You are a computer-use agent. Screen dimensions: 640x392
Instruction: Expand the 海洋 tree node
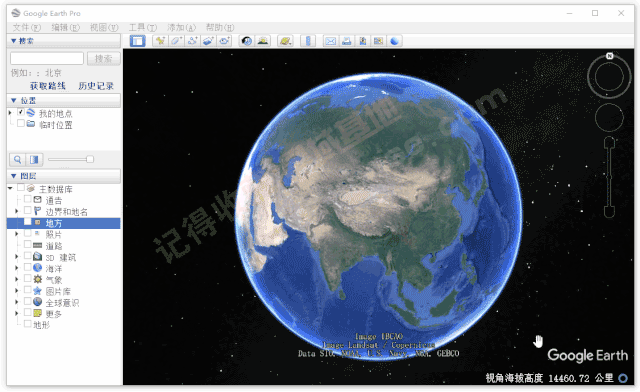(x=17, y=268)
